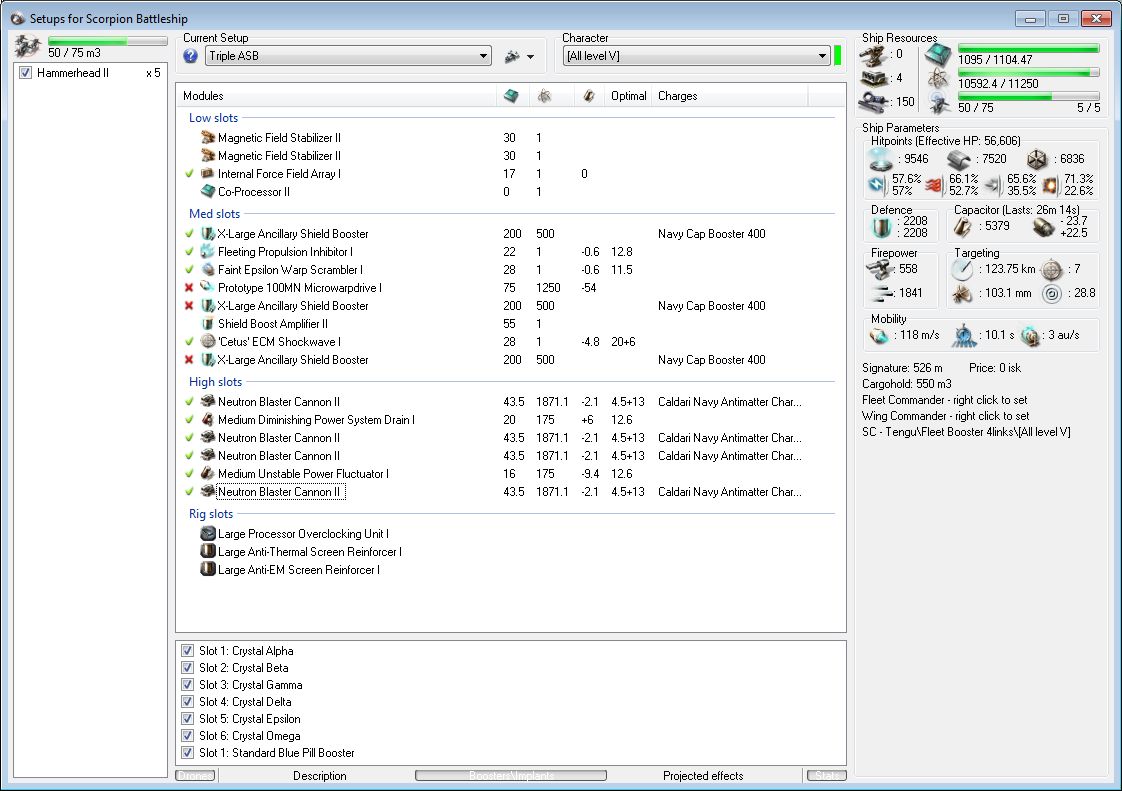1122x791 pixels.
Task: Click the Fleeting Propulsion Inhibitor module icon
Action: [208, 252]
